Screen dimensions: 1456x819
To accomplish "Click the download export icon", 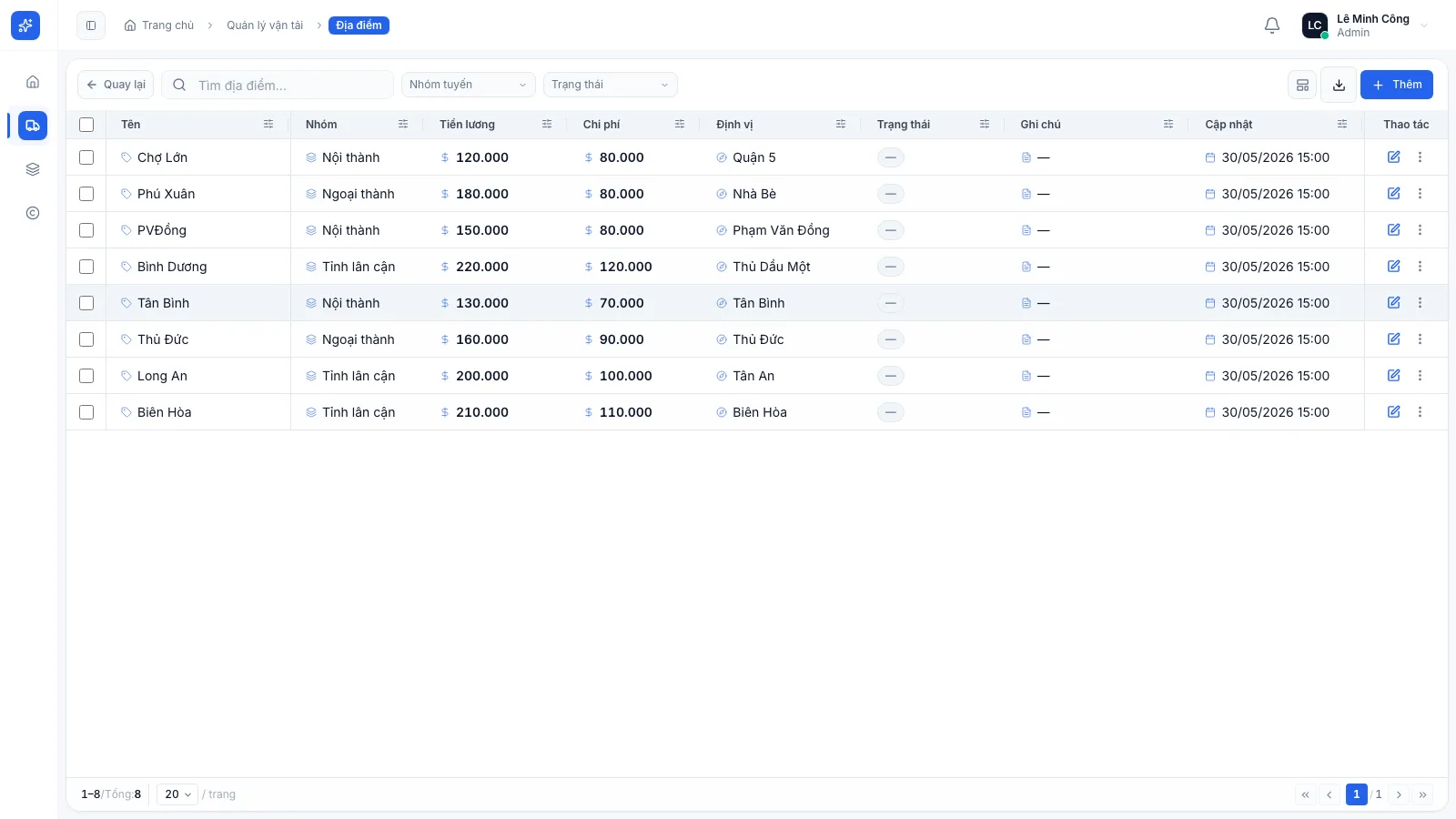I will [x=1339, y=85].
